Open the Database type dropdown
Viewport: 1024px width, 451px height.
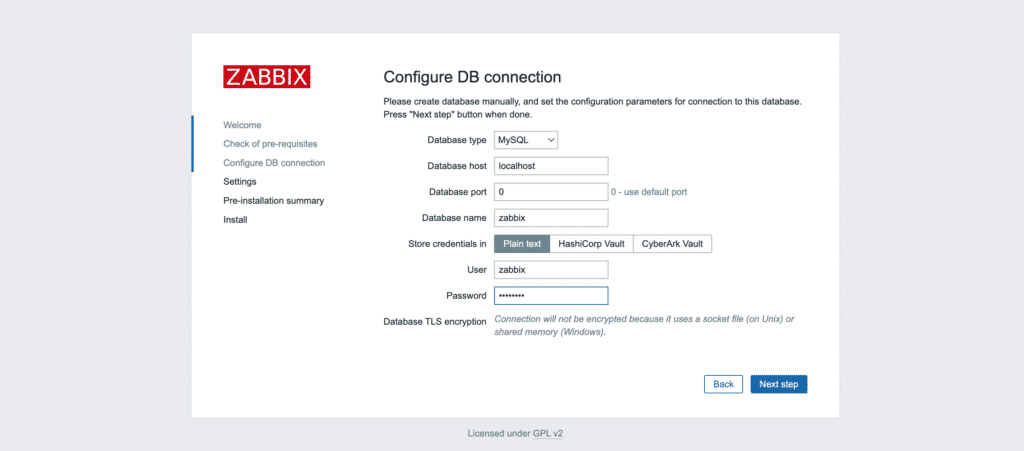click(x=526, y=140)
